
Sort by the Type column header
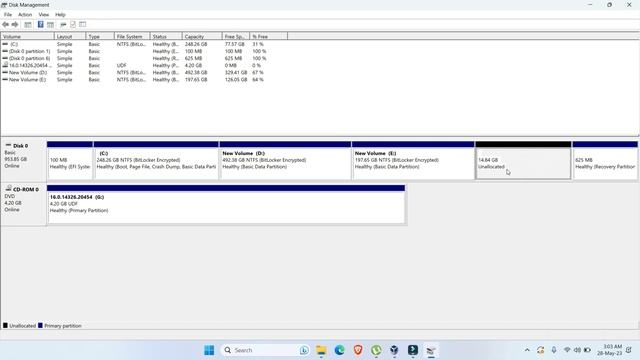[x=100, y=37]
